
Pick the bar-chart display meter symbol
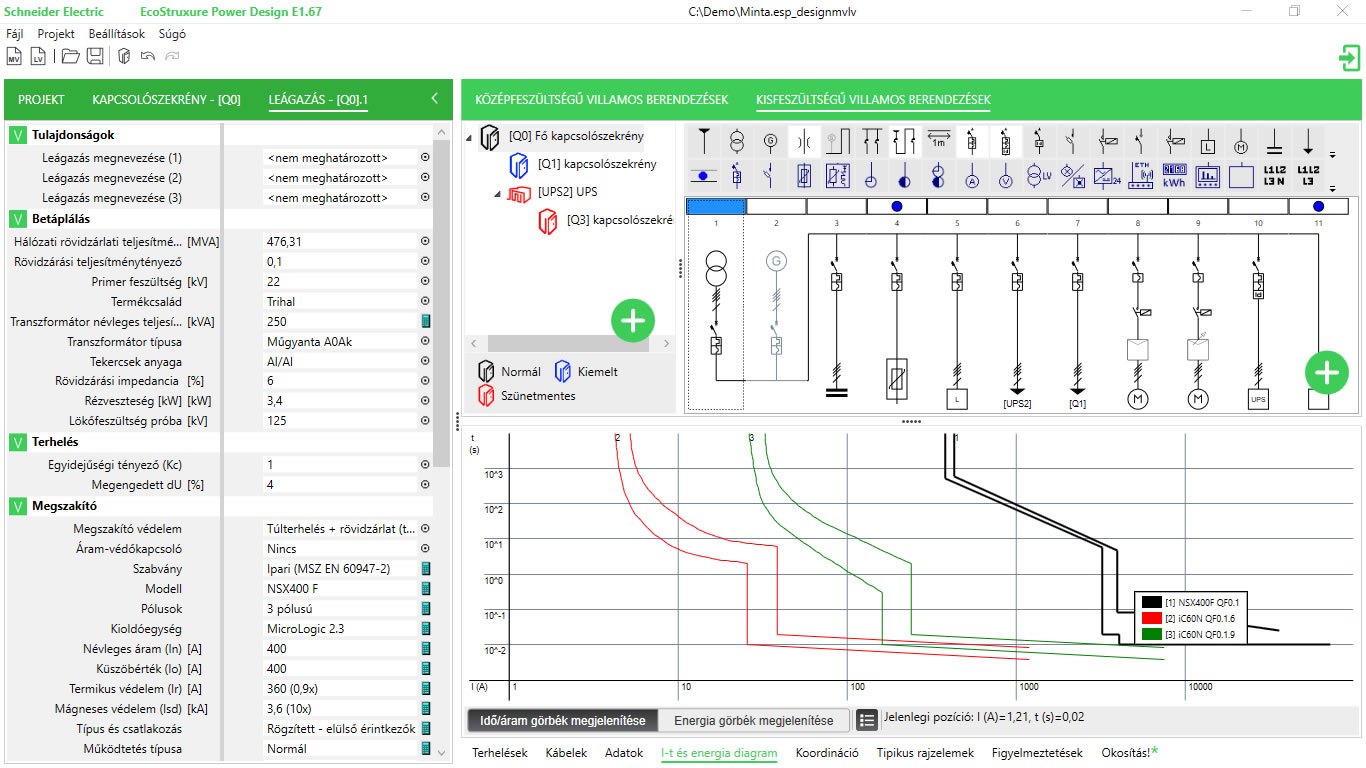(1207, 176)
